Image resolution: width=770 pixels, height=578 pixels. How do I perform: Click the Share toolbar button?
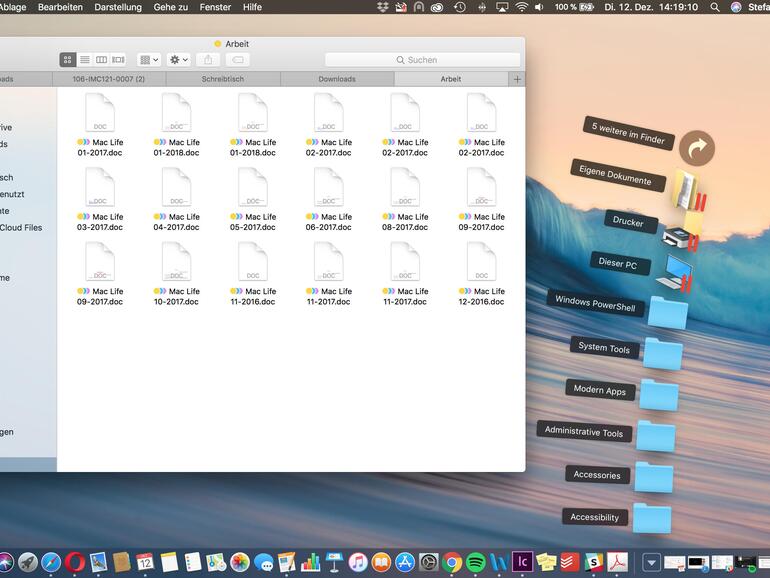coord(208,60)
